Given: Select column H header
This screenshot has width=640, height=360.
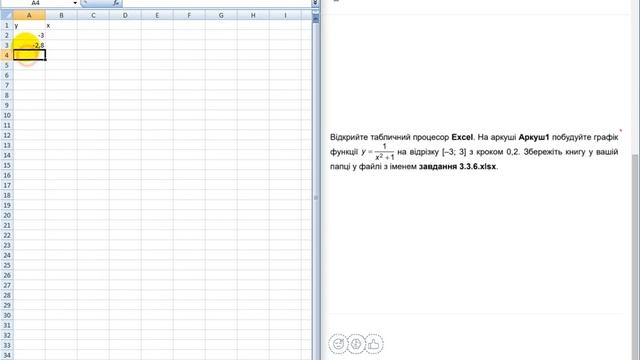Looking at the screenshot, I should tap(253, 16).
